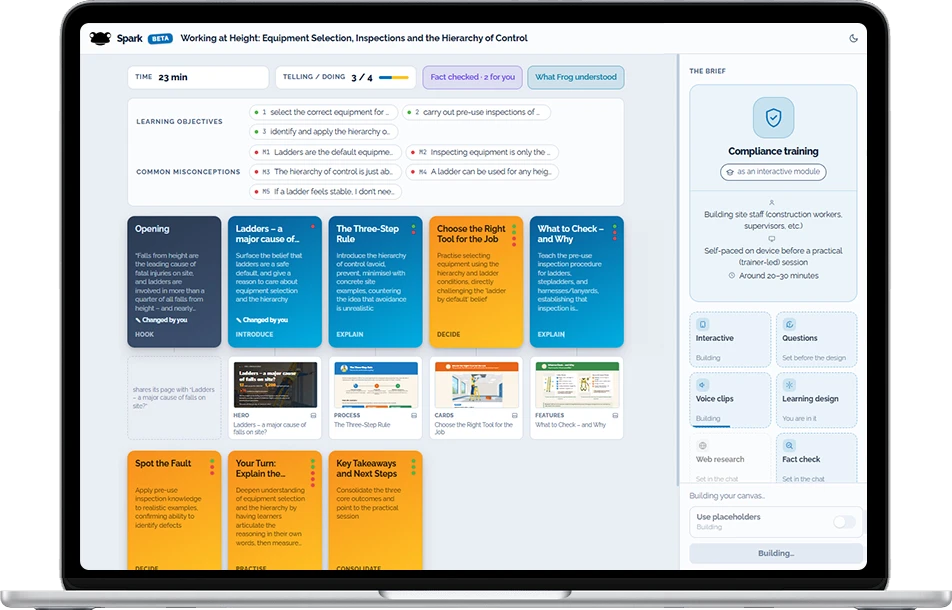Click misconception M1 "Ladders are the default equipme.."
952x610 pixels.
coord(325,152)
